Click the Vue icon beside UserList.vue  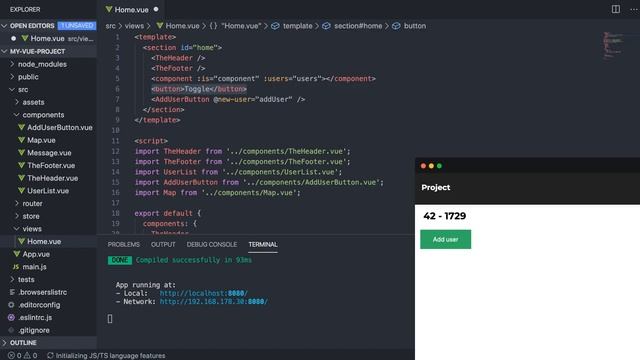22,191
